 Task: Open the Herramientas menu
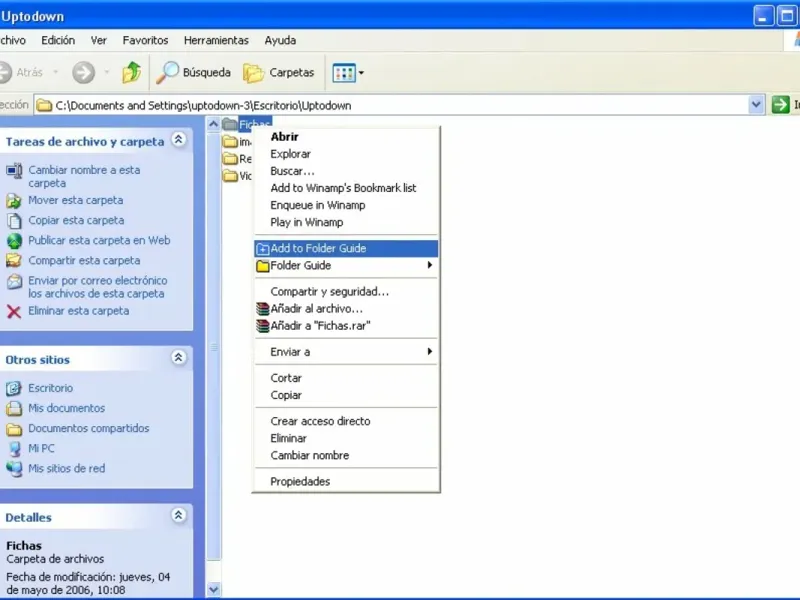(x=216, y=40)
